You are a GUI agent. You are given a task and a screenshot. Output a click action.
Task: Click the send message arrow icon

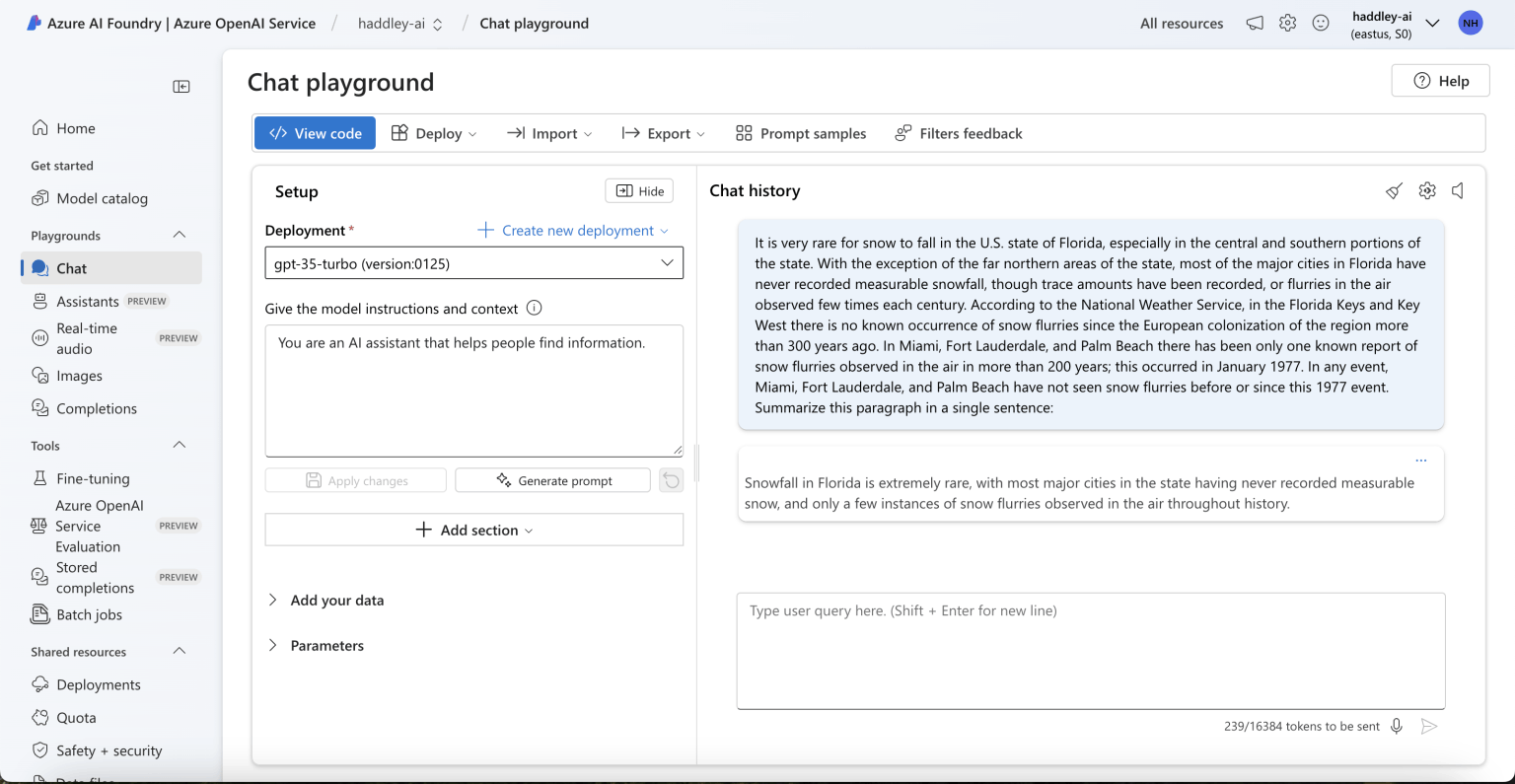coord(1428,727)
